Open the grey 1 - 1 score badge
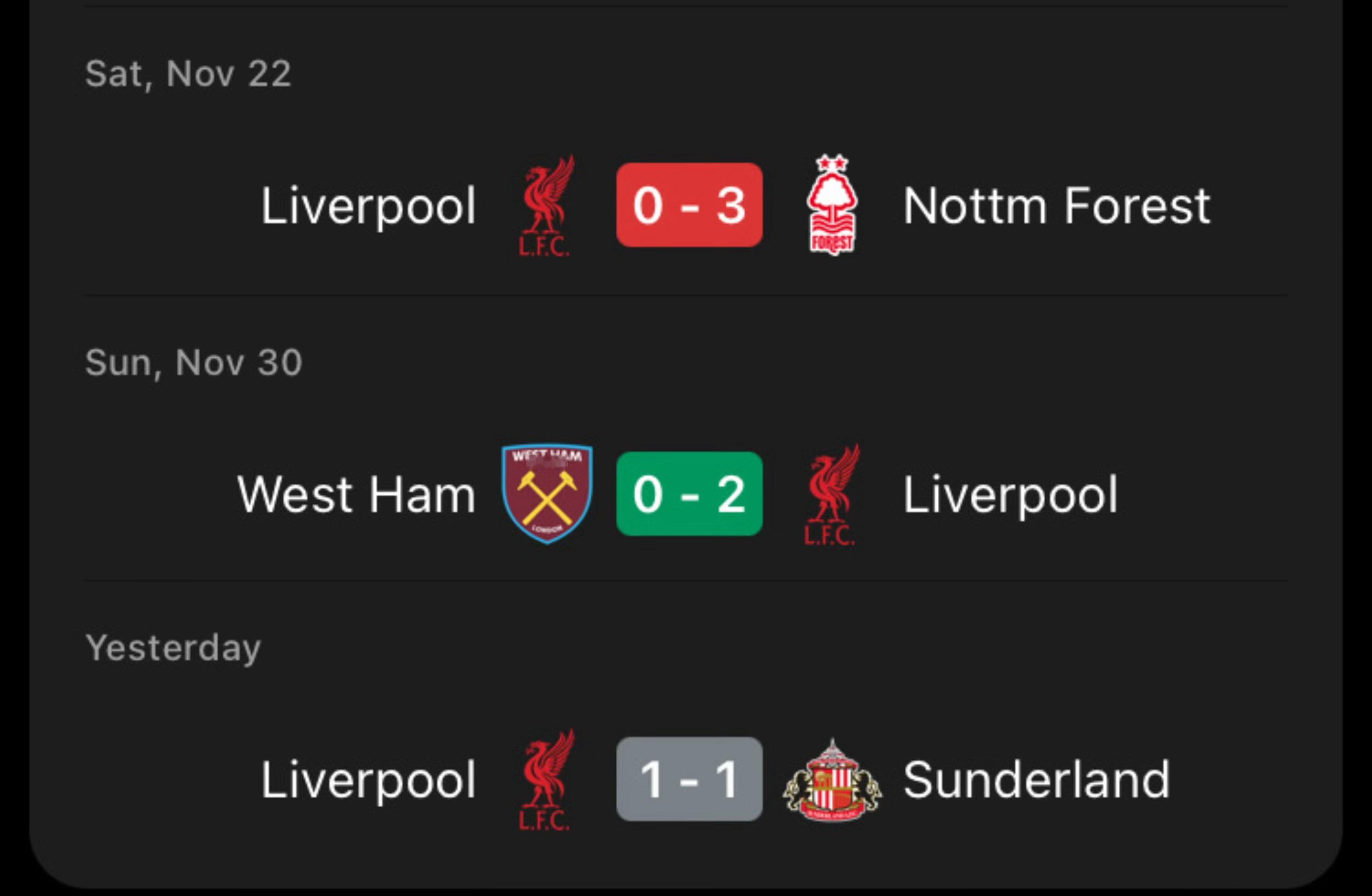This screenshot has width=1372, height=896. click(x=689, y=779)
